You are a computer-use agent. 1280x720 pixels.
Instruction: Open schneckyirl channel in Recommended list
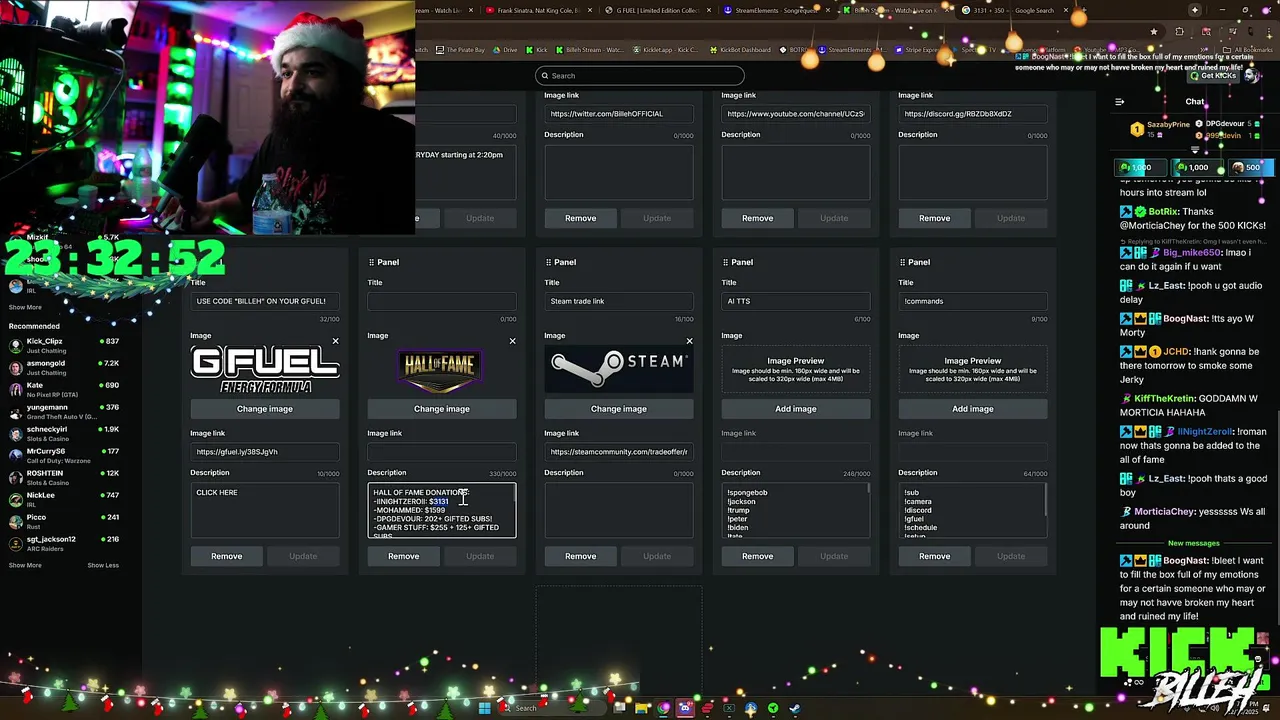coord(63,434)
